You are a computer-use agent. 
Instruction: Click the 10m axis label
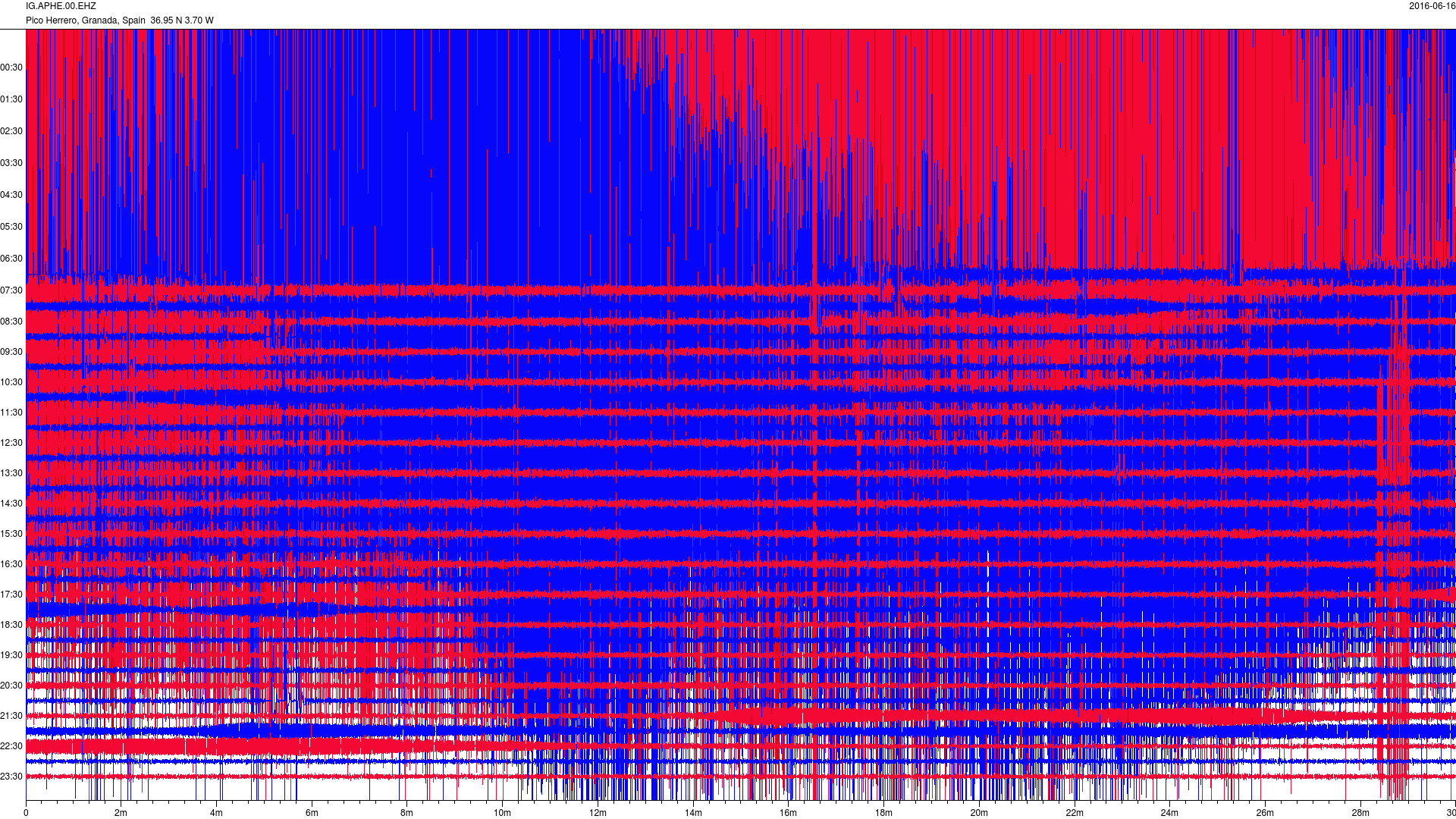click(x=502, y=813)
